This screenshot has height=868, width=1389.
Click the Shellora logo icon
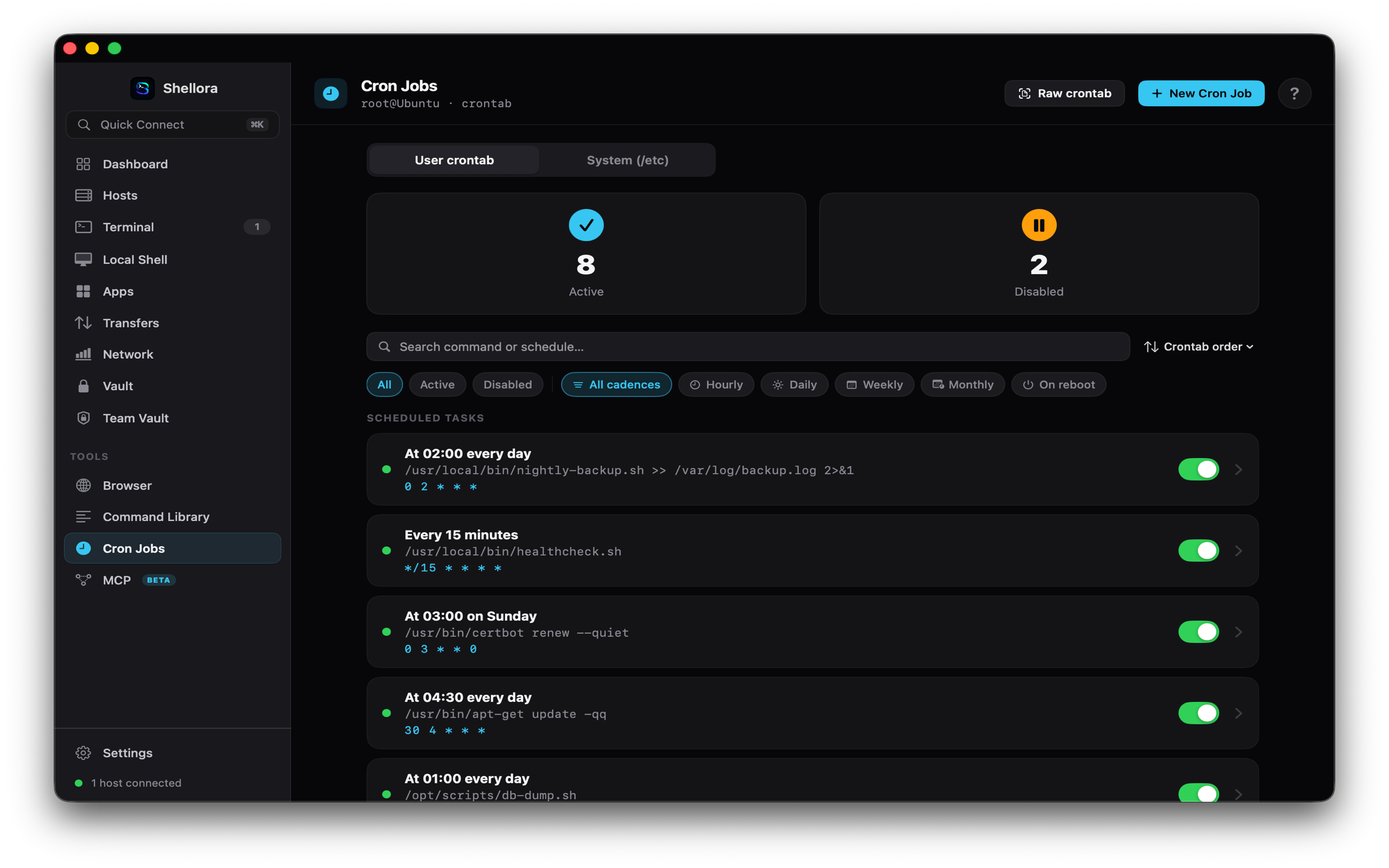click(142, 88)
